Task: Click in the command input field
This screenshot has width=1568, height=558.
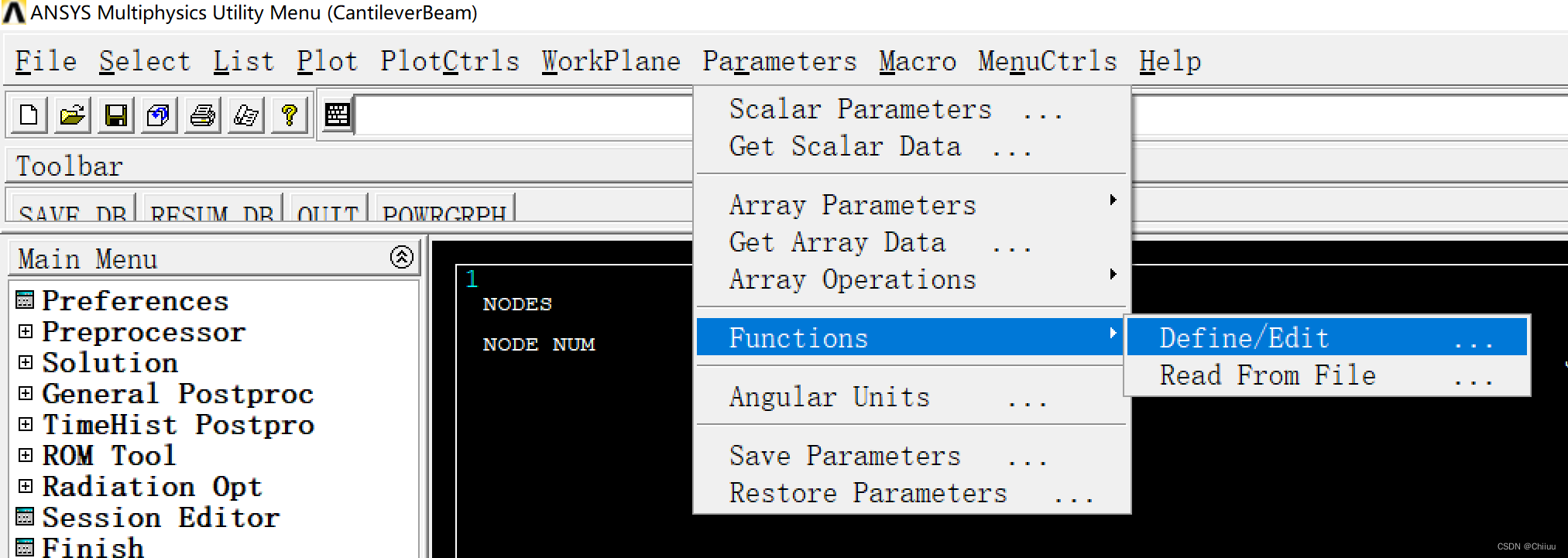Action: (524, 115)
